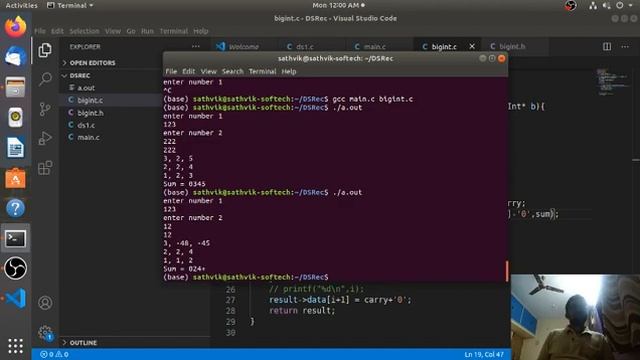Image resolution: width=640 pixels, height=360 pixels.
Task: Open Ubuntu Software from the dock
Action: pos(16,178)
